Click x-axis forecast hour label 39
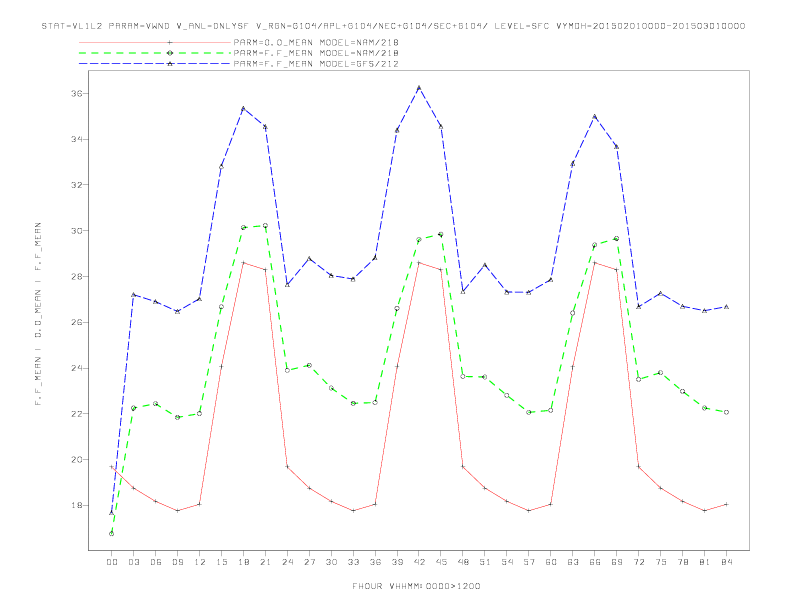This screenshot has width=792, height=612. (397, 562)
